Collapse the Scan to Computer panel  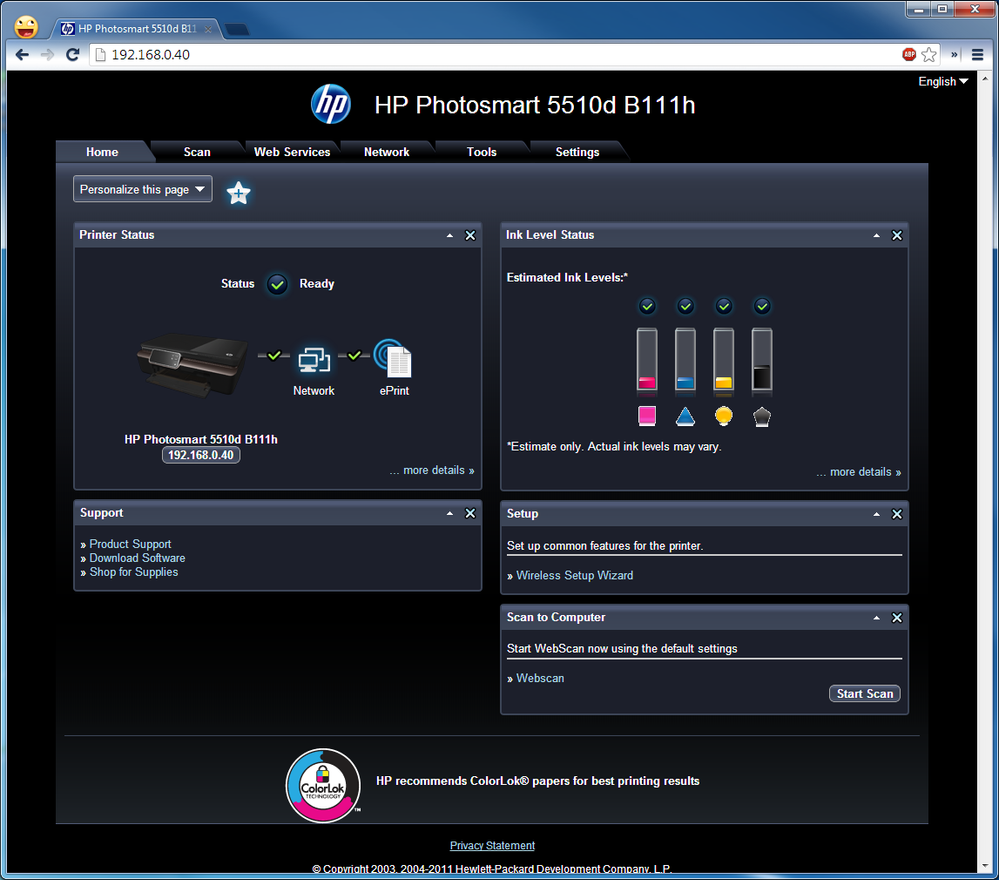point(877,618)
